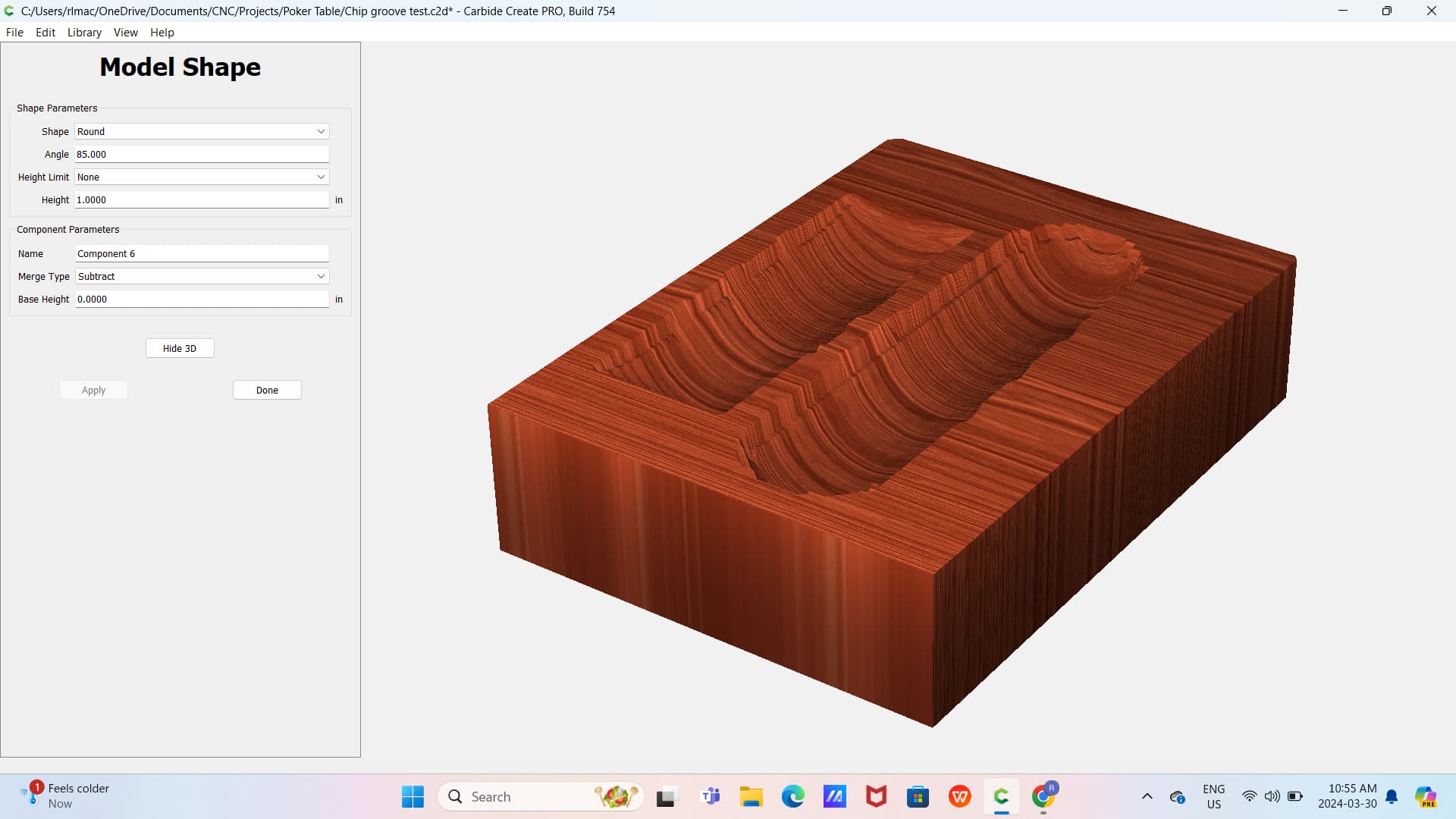Image resolution: width=1456 pixels, height=819 pixels.
Task: Select the Component 6 name field
Action: point(202,253)
